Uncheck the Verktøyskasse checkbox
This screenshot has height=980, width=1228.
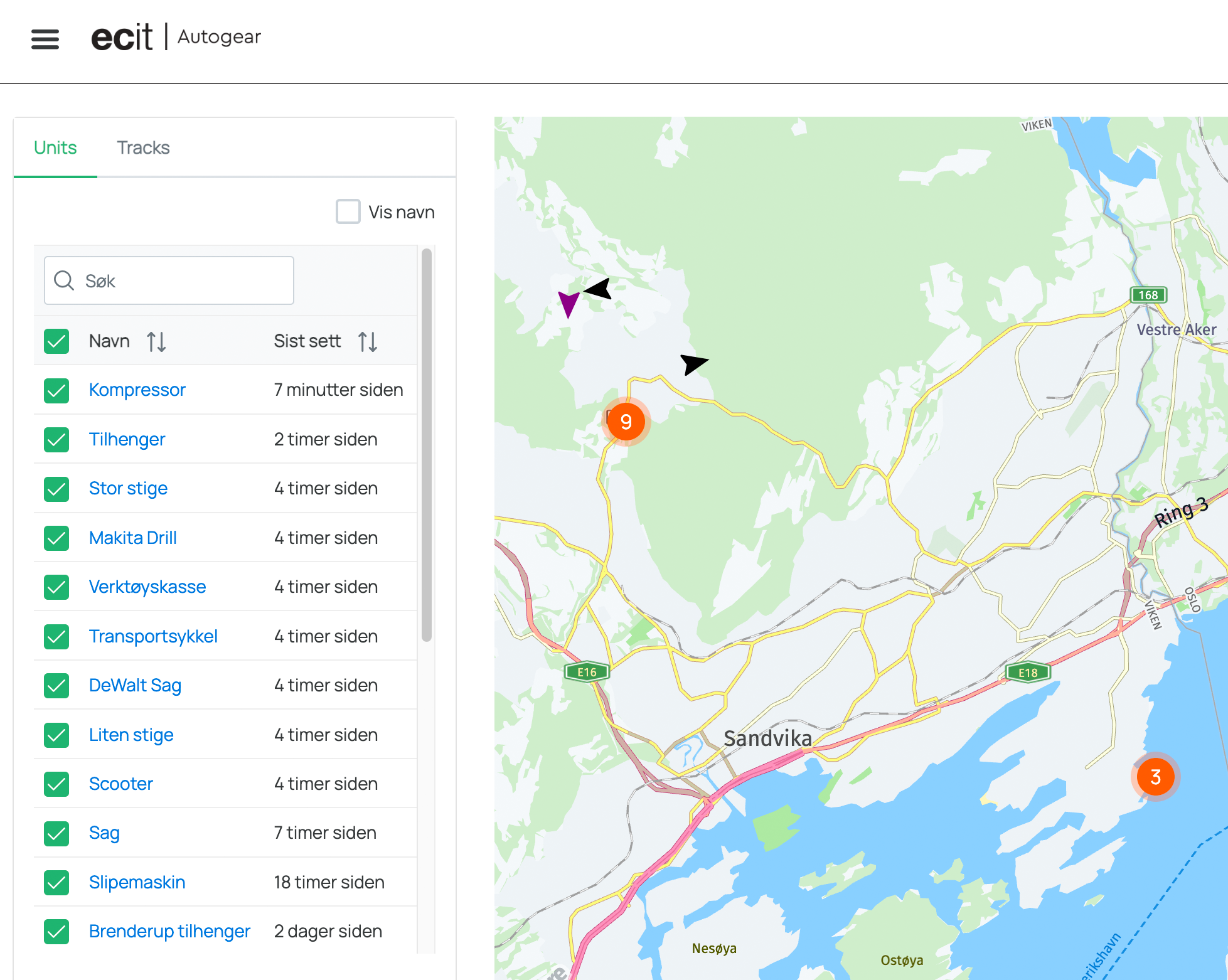[x=56, y=587]
